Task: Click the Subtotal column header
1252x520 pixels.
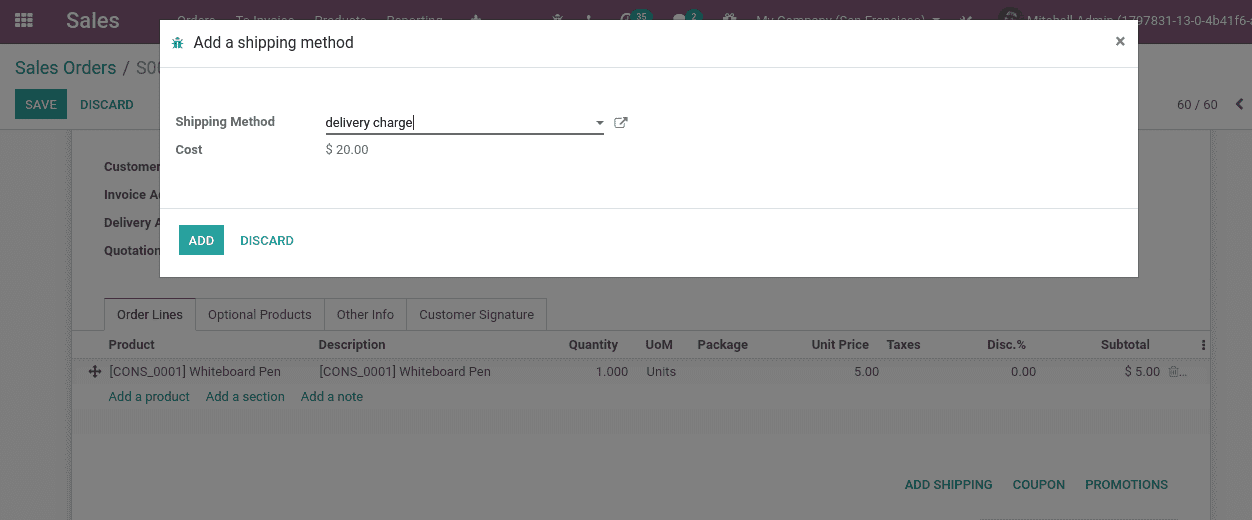Action: 1125,345
